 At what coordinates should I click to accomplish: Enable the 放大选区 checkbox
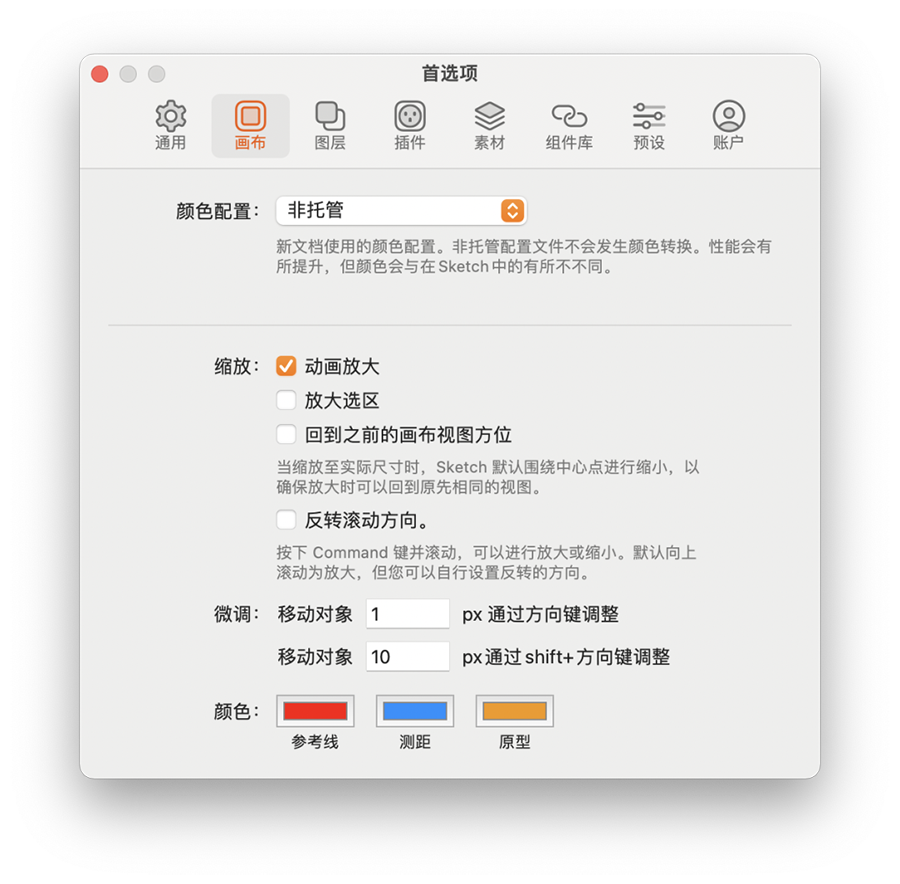286,400
